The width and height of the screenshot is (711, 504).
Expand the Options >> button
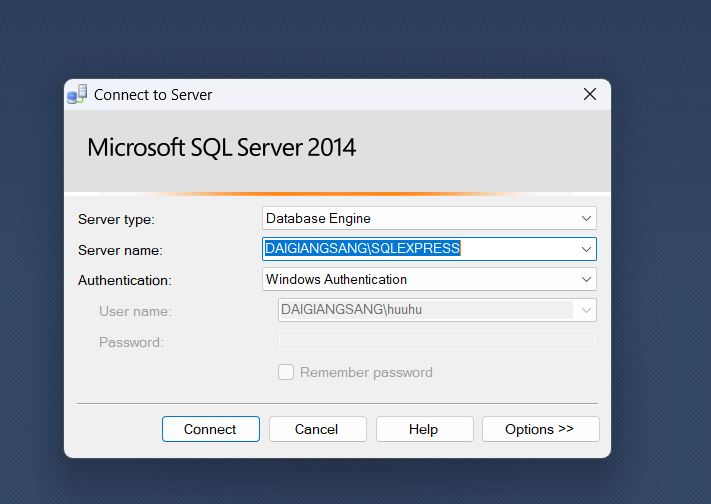point(540,429)
